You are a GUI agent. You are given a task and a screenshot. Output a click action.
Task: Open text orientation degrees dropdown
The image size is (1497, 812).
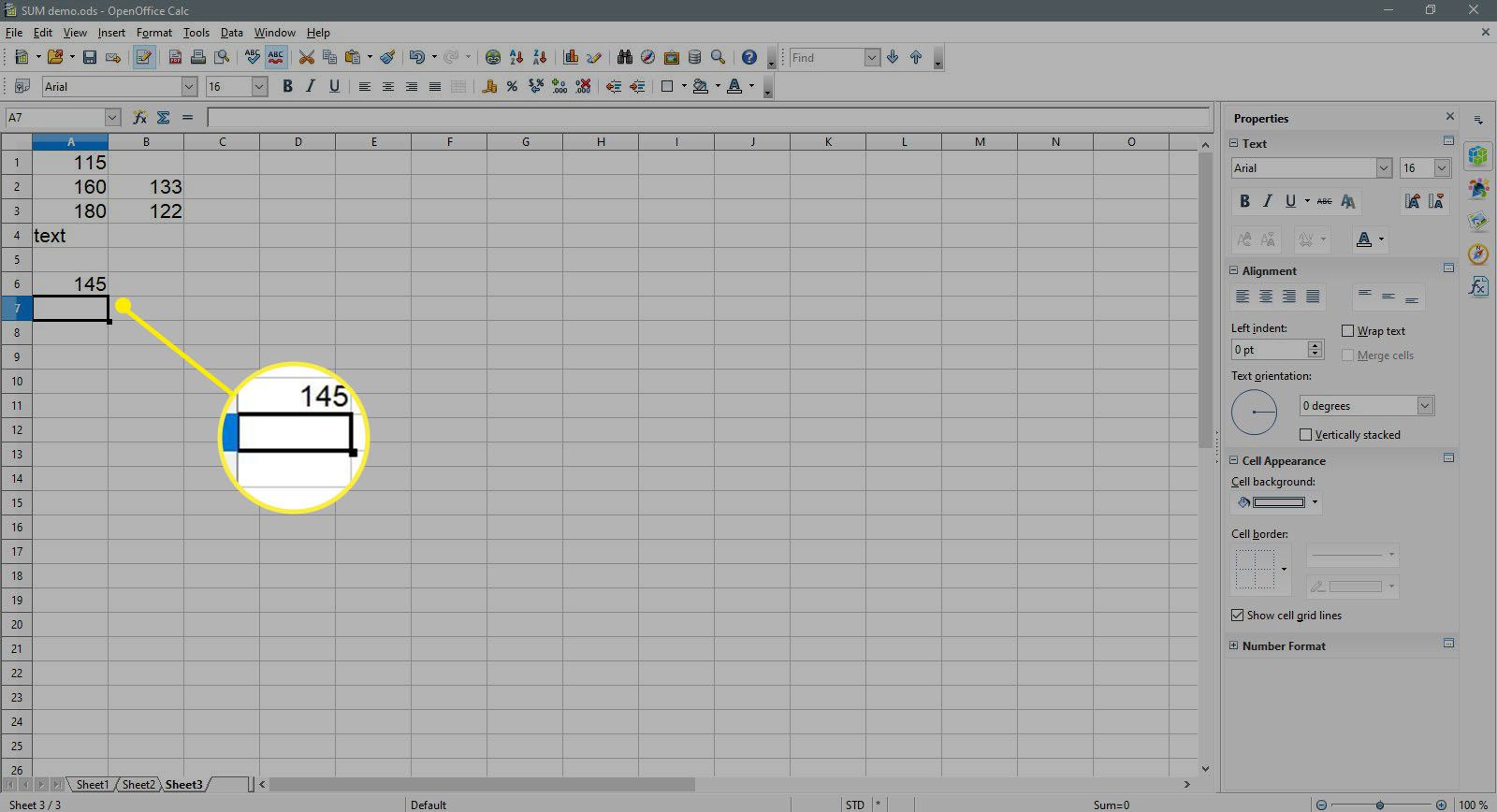(1425, 406)
